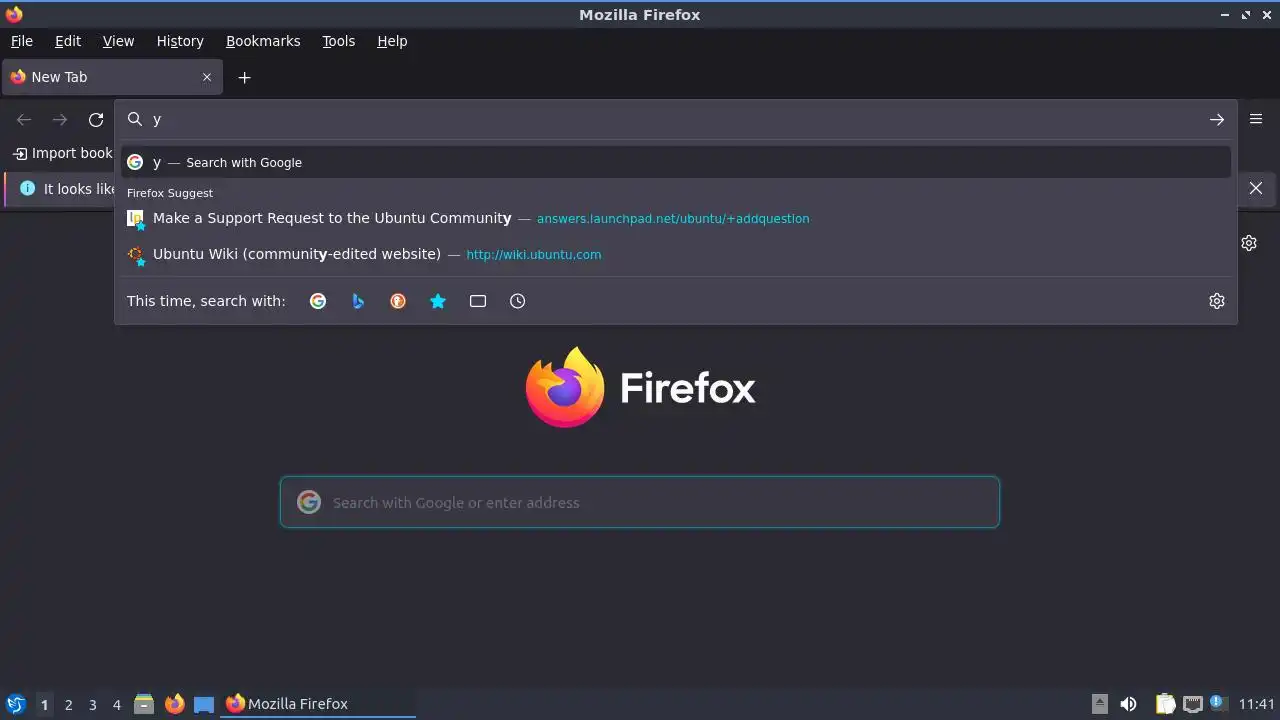Click the Firefox logo on the new tab page
The width and height of the screenshot is (1280, 720).
(640, 387)
